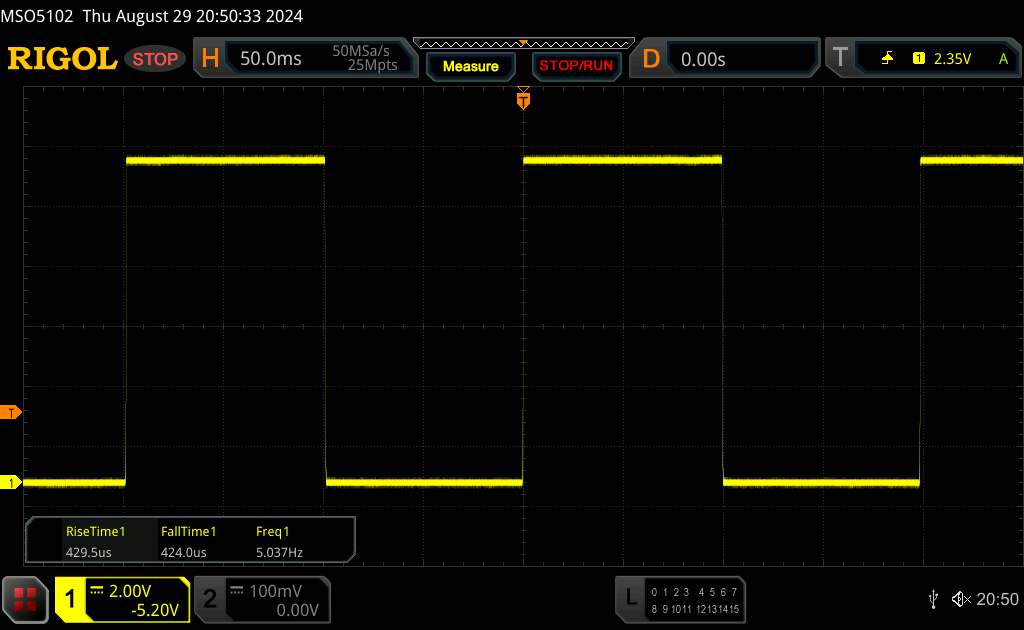The width and height of the screenshot is (1024, 630).
Task: Click the 25Mpts memory depth readout
Action: (x=372, y=65)
